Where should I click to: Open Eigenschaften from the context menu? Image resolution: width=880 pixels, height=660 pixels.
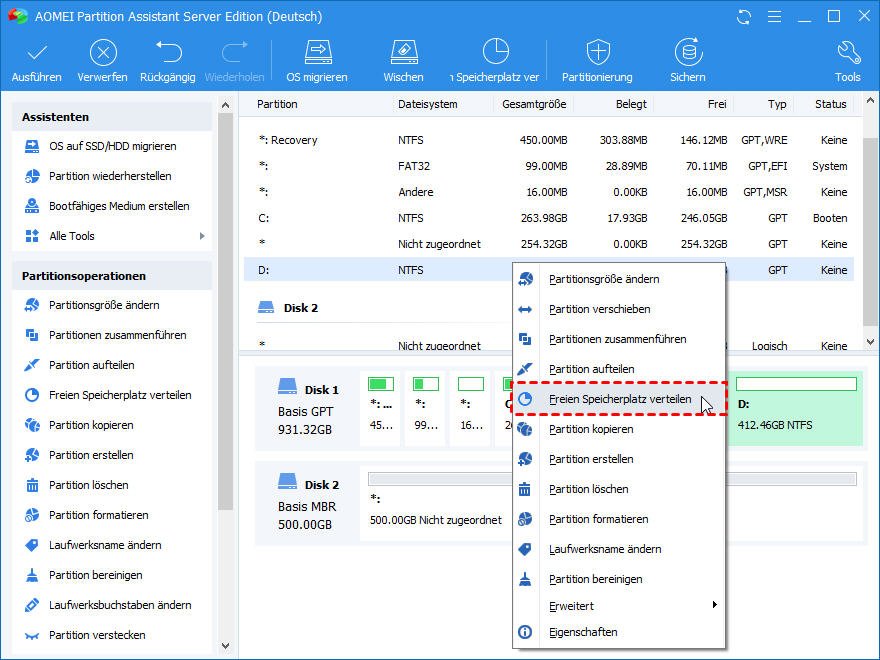pos(582,632)
